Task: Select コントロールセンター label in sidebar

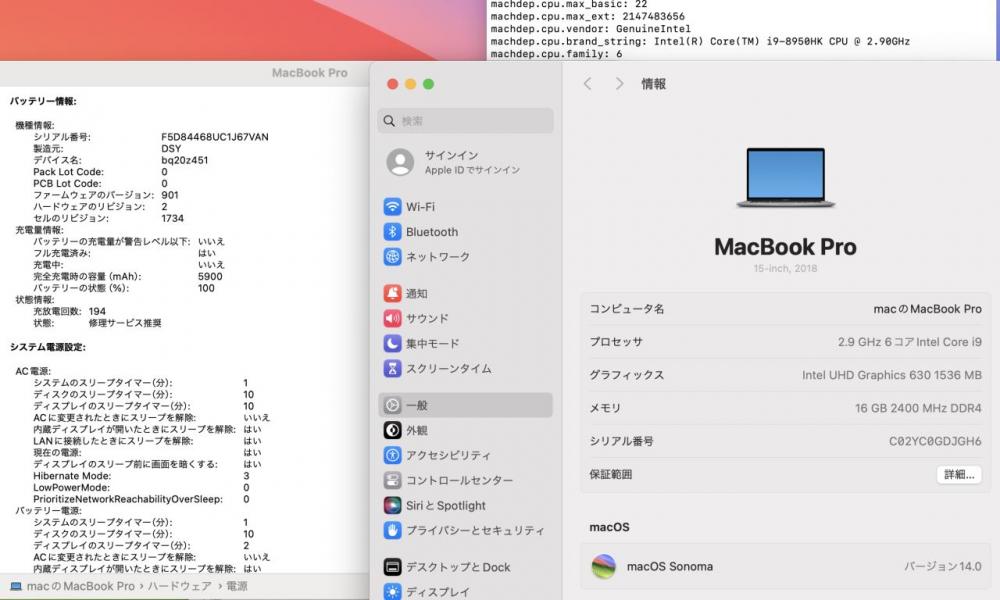Action: pyautogui.click(x=459, y=479)
